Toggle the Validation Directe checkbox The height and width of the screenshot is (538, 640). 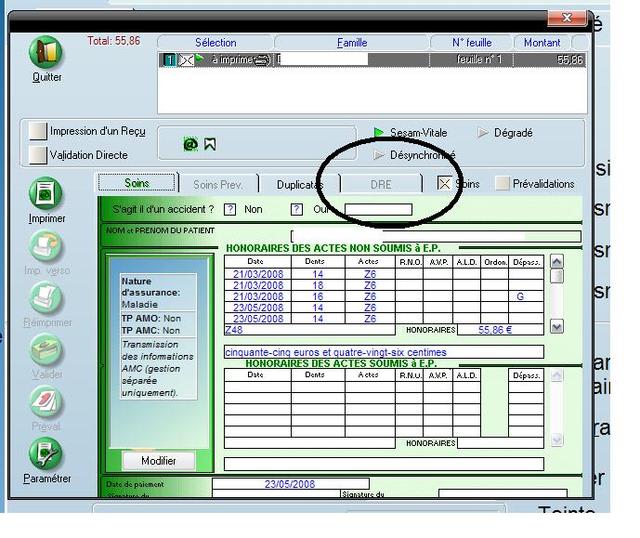click(38, 155)
